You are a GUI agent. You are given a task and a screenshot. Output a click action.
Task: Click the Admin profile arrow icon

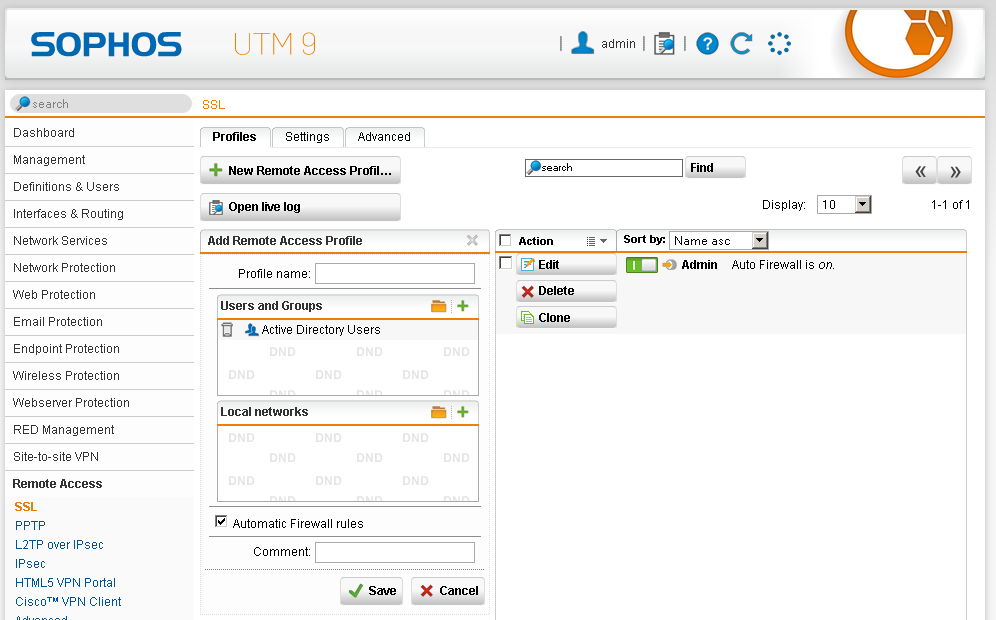tap(670, 265)
